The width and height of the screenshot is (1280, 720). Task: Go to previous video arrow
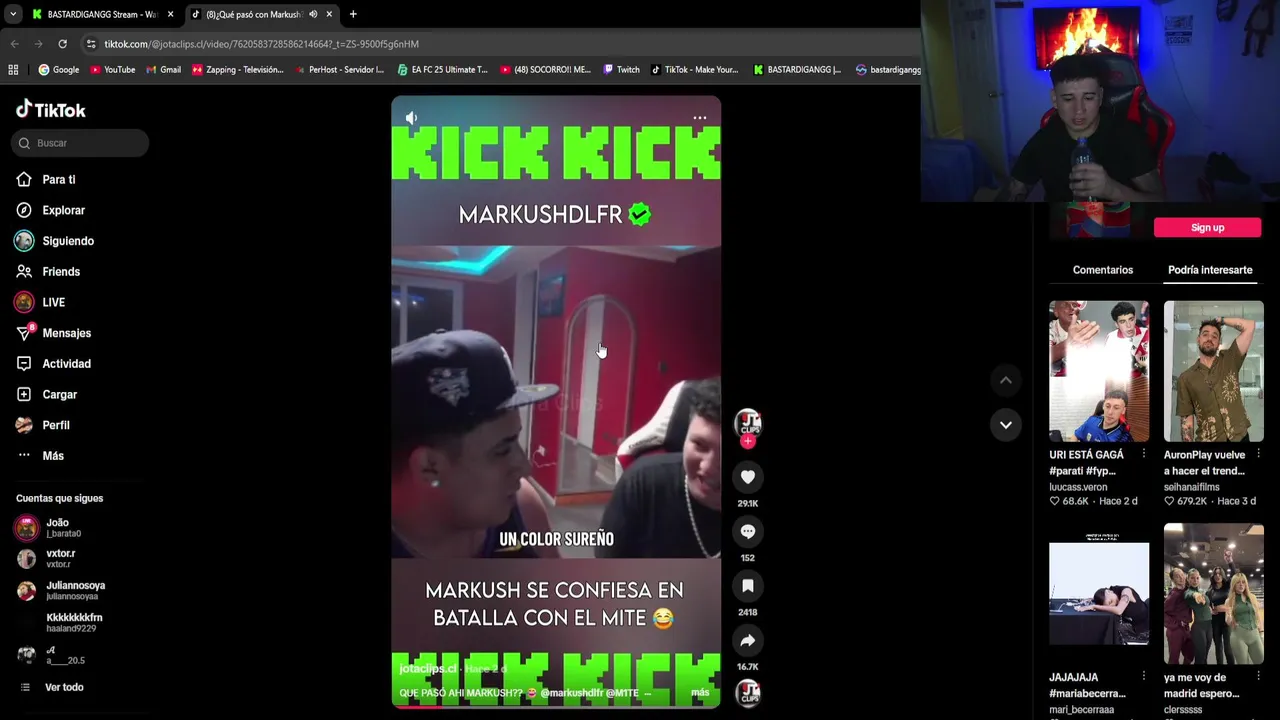pyautogui.click(x=1006, y=380)
